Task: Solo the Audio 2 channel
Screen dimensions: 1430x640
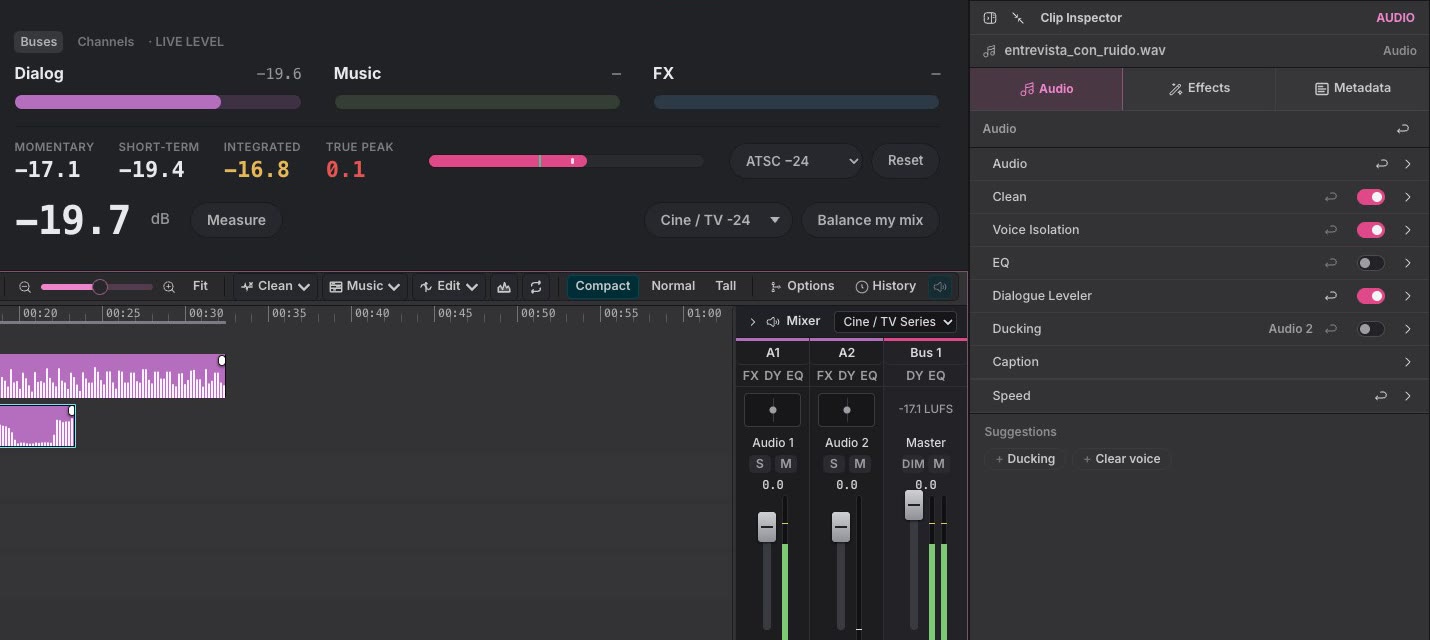Action: tap(834, 464)
